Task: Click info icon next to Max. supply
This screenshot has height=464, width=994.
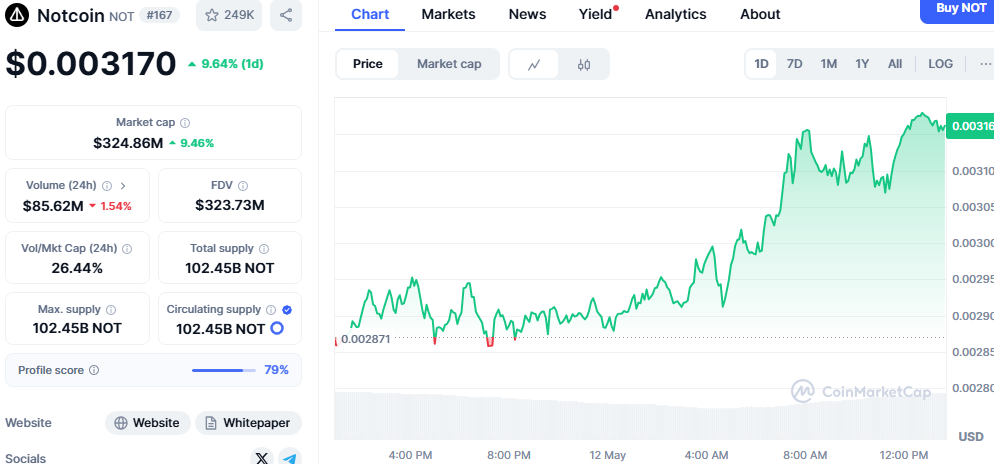Action: [x=111, y=310]
